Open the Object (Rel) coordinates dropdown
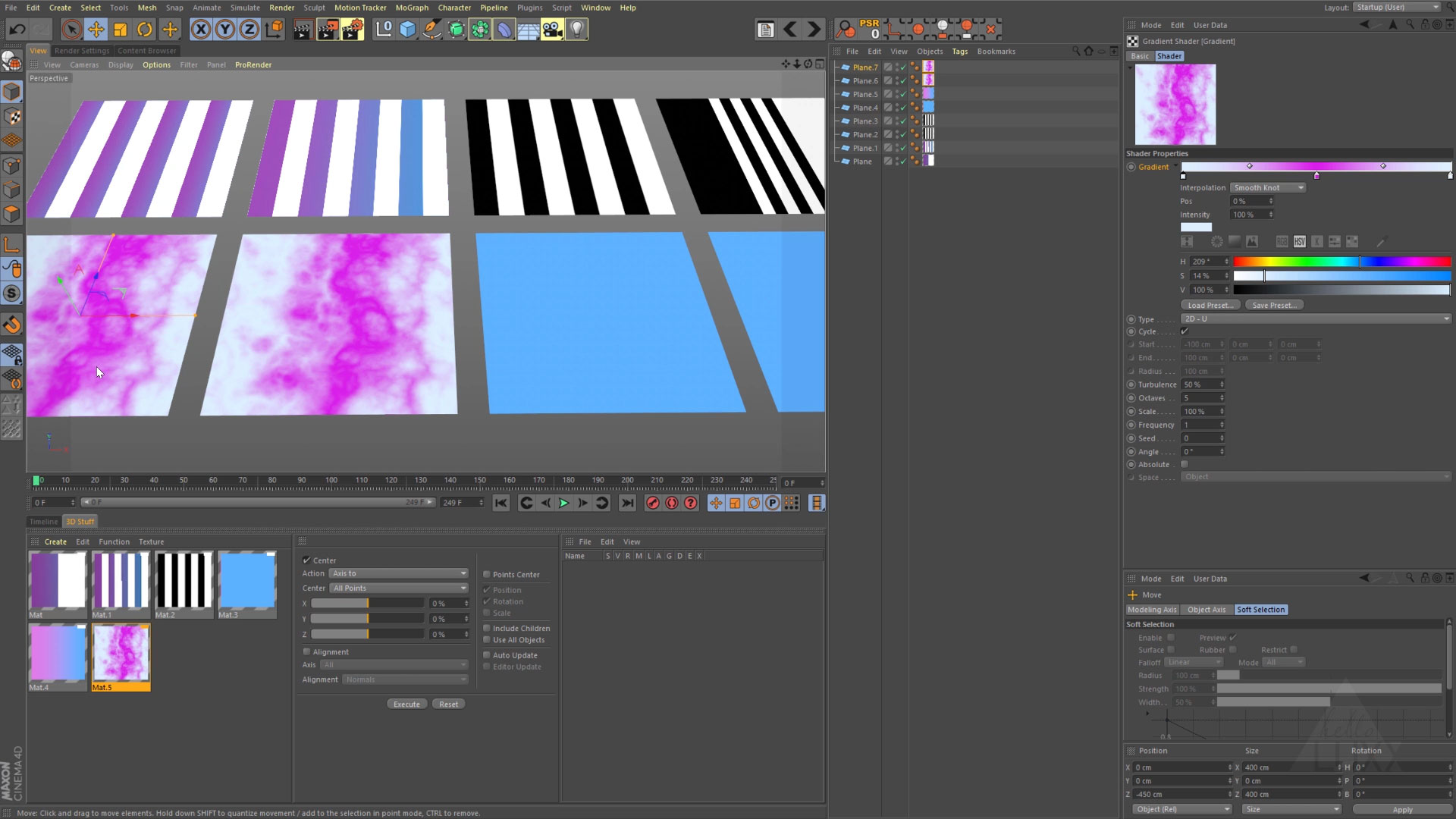The image size is (1456, 819). [1182, 809]
